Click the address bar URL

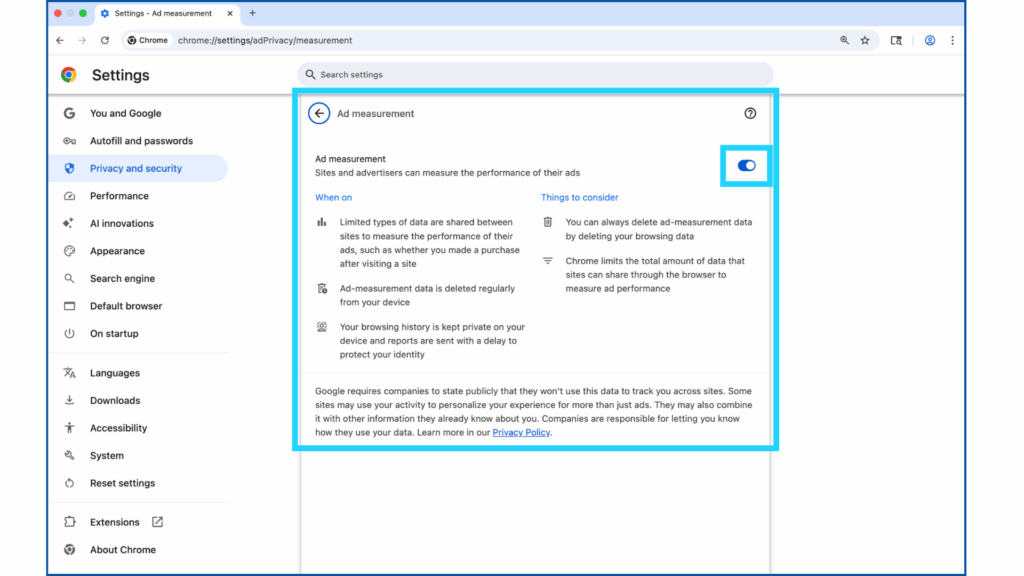(265, 41)
